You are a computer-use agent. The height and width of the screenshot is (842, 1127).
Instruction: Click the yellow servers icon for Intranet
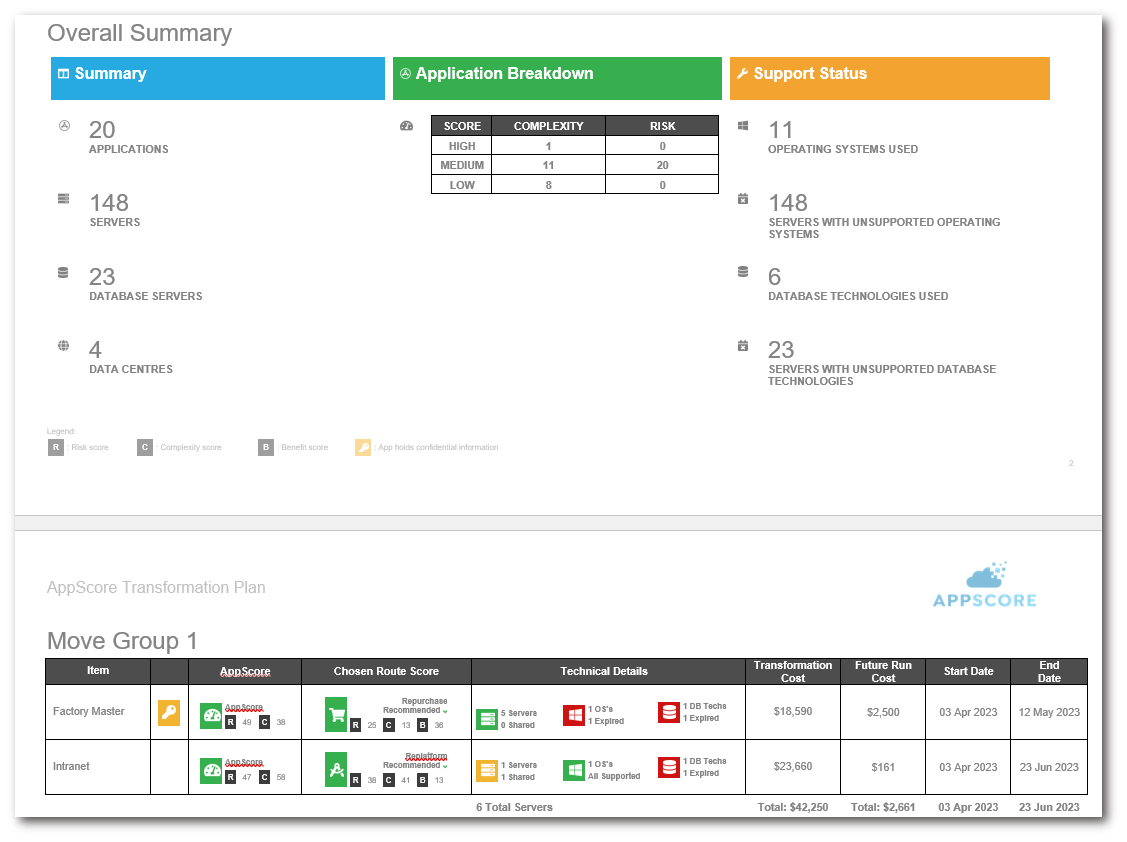[487, 770]
